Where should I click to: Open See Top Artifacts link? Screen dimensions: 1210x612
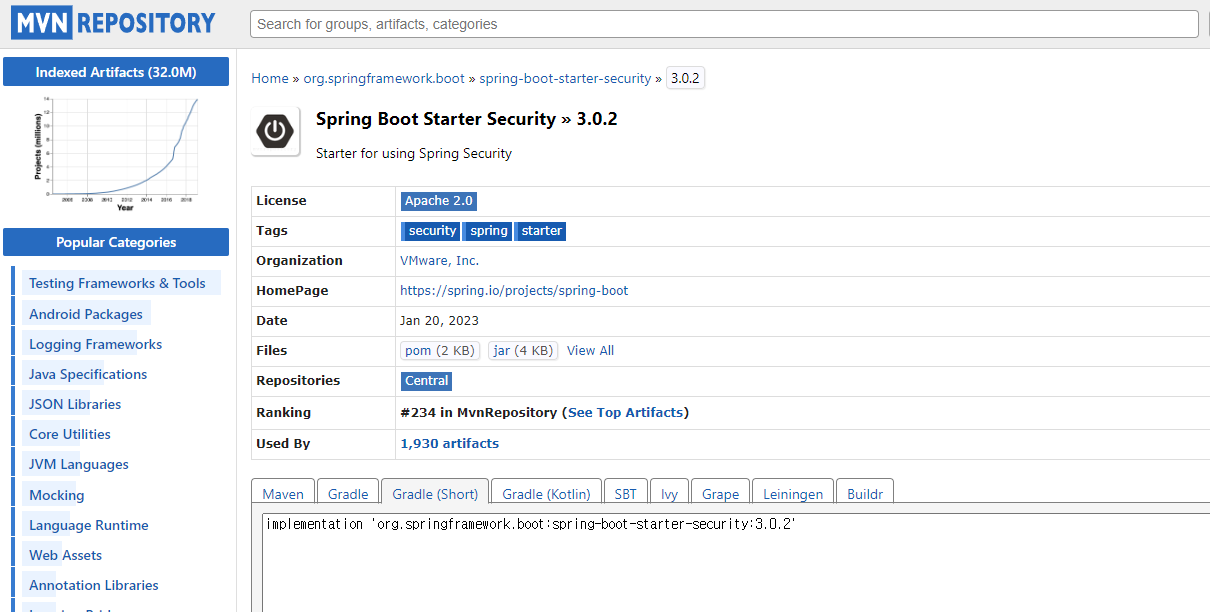pos(626,412)
